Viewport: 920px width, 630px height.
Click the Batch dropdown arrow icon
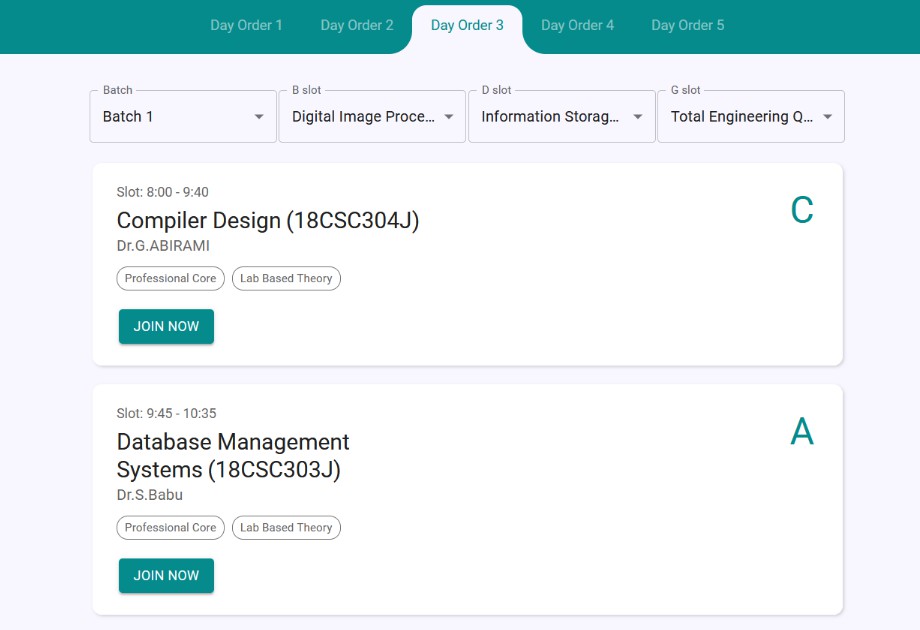[259, 117]
